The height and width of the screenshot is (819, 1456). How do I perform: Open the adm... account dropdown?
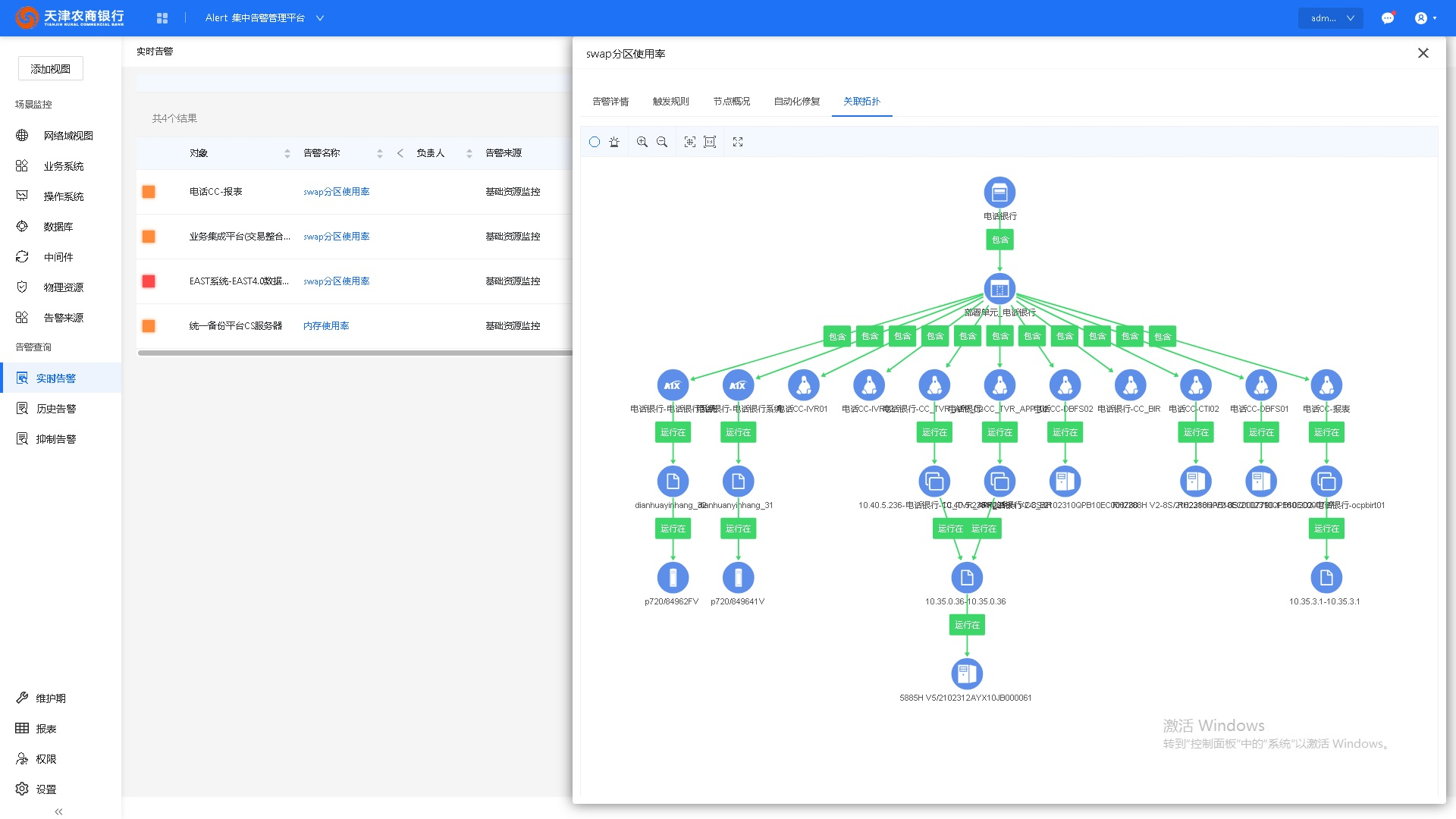click(1331, 18)
